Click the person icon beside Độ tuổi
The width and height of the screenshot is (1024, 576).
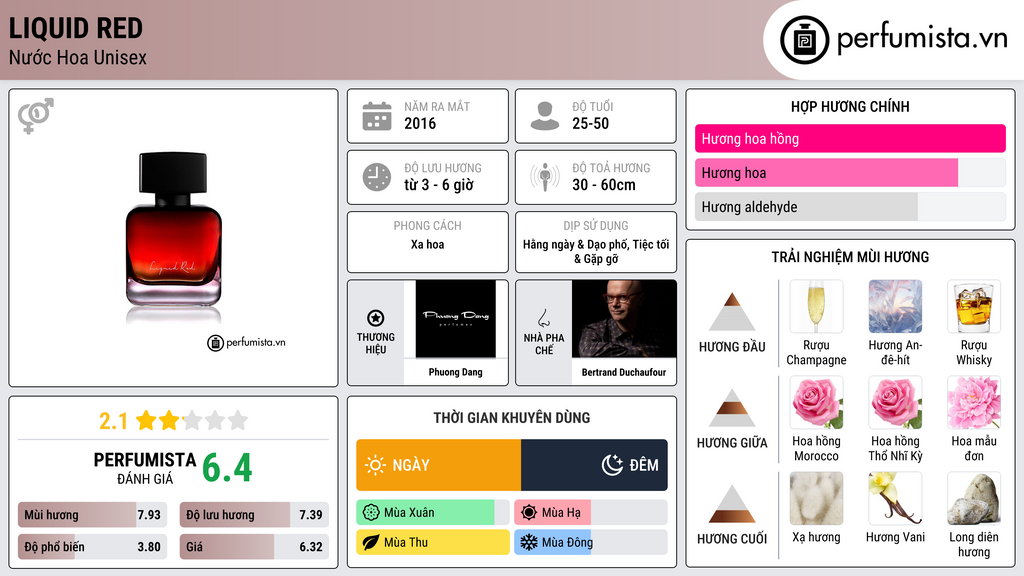(x=545, y=116)
